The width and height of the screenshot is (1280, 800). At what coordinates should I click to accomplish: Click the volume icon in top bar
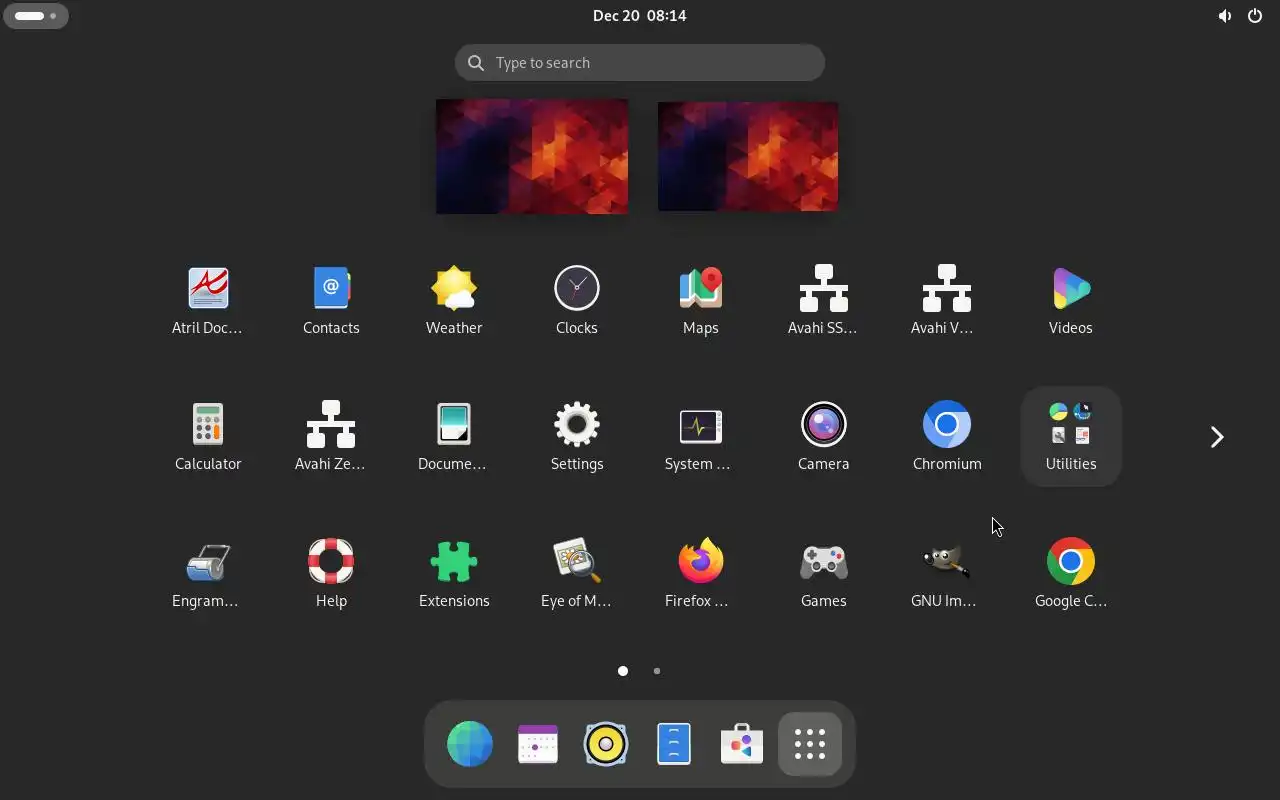pyautogui.click(x=1224, y=16)
